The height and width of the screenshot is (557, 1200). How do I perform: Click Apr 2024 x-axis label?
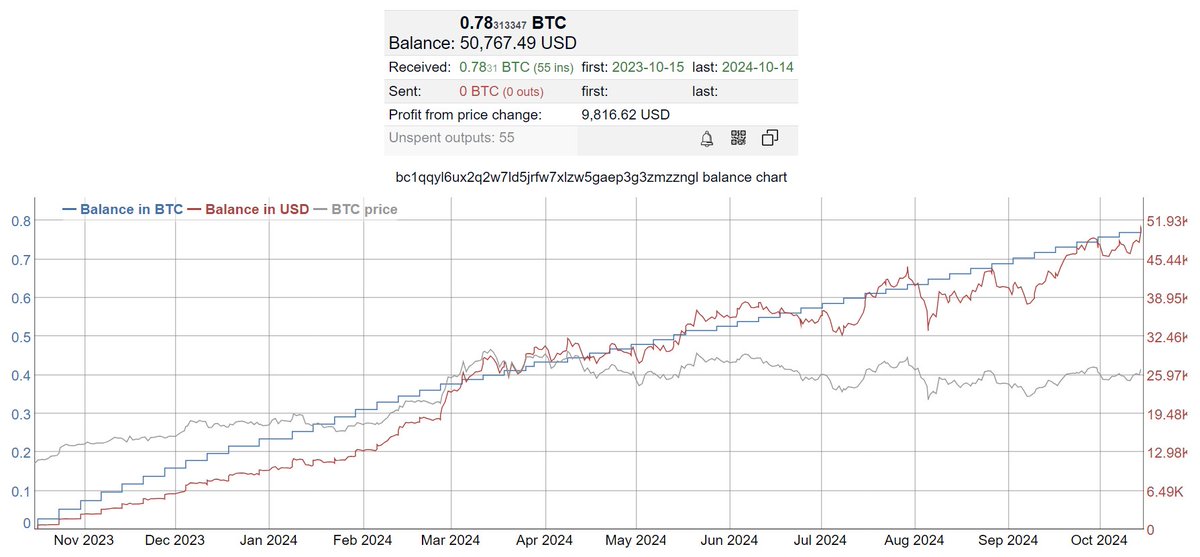[546, 540]
